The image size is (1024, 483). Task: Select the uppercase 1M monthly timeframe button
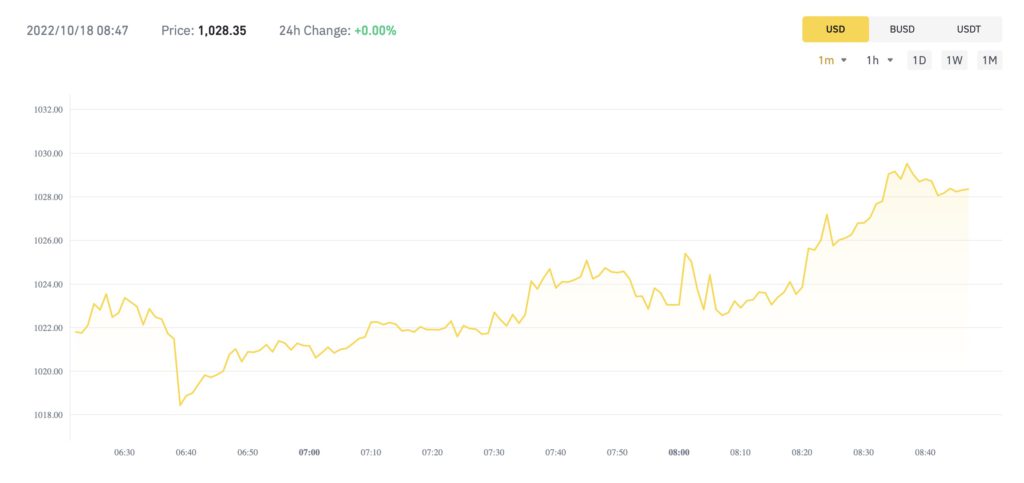tap(989, 60)
